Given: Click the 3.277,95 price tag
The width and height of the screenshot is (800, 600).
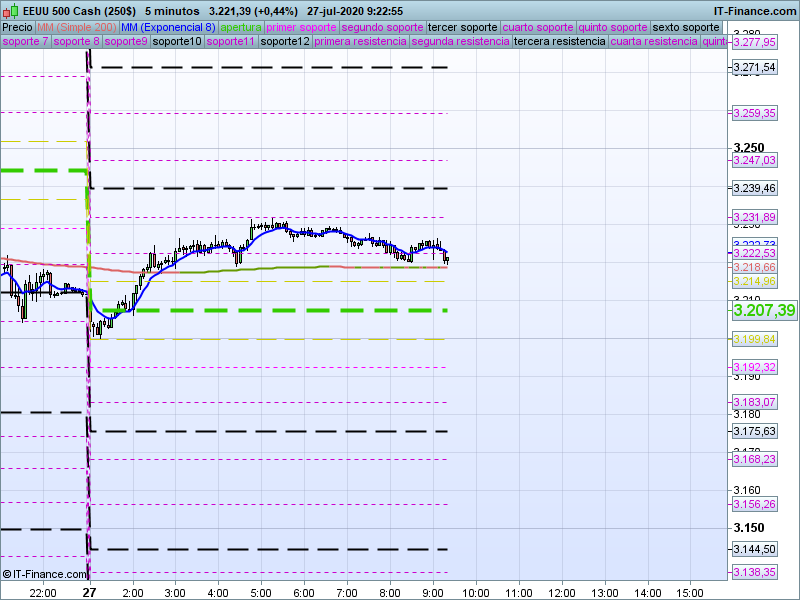Looking at the screenshot, I should 754,42.
